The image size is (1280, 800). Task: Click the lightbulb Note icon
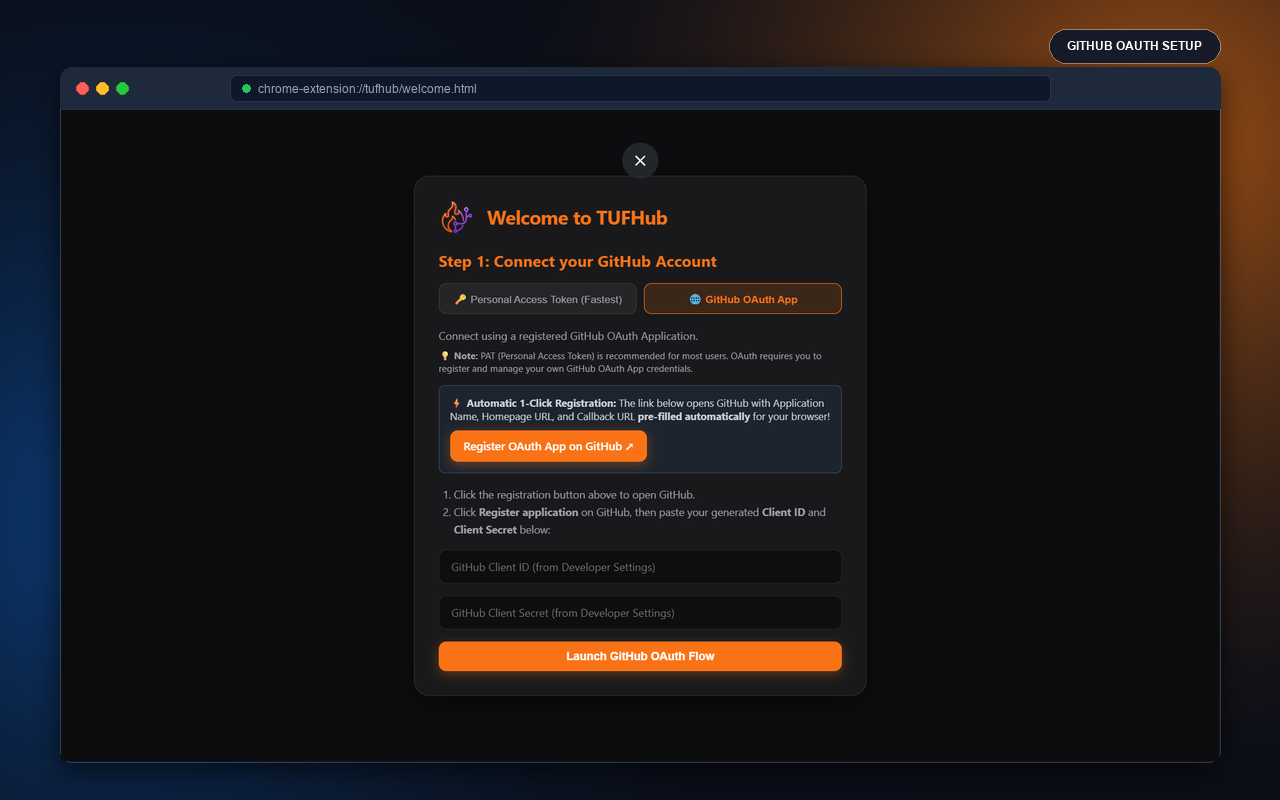click(445, 356)
